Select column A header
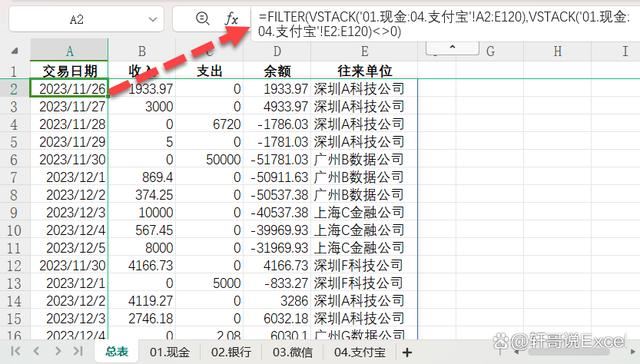The height and width of the screenshot is (364, 640). [69, 51]
